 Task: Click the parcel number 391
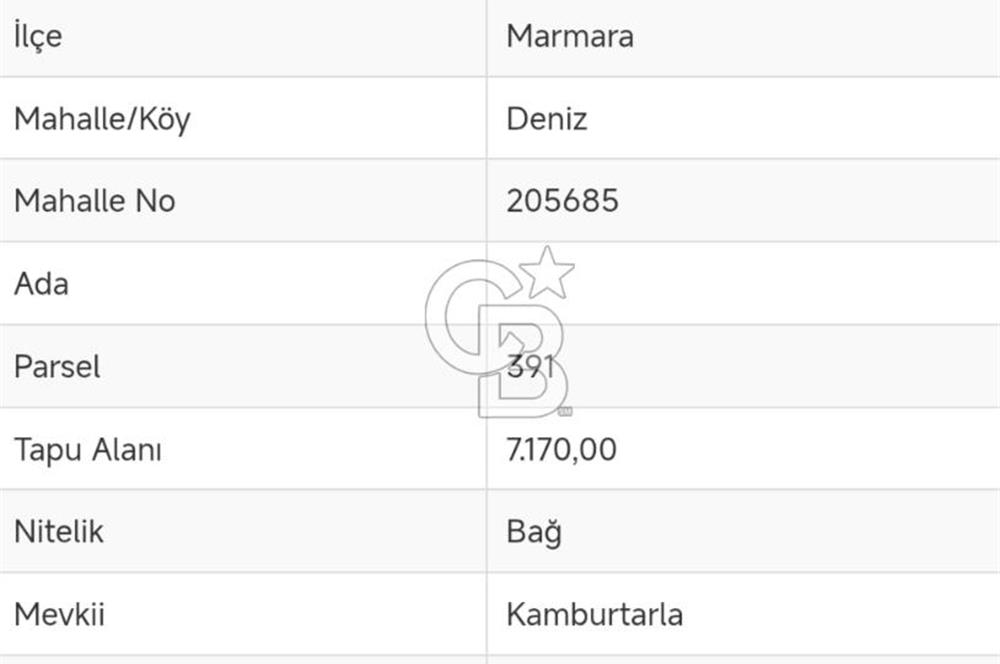click(x=531, y=367)
